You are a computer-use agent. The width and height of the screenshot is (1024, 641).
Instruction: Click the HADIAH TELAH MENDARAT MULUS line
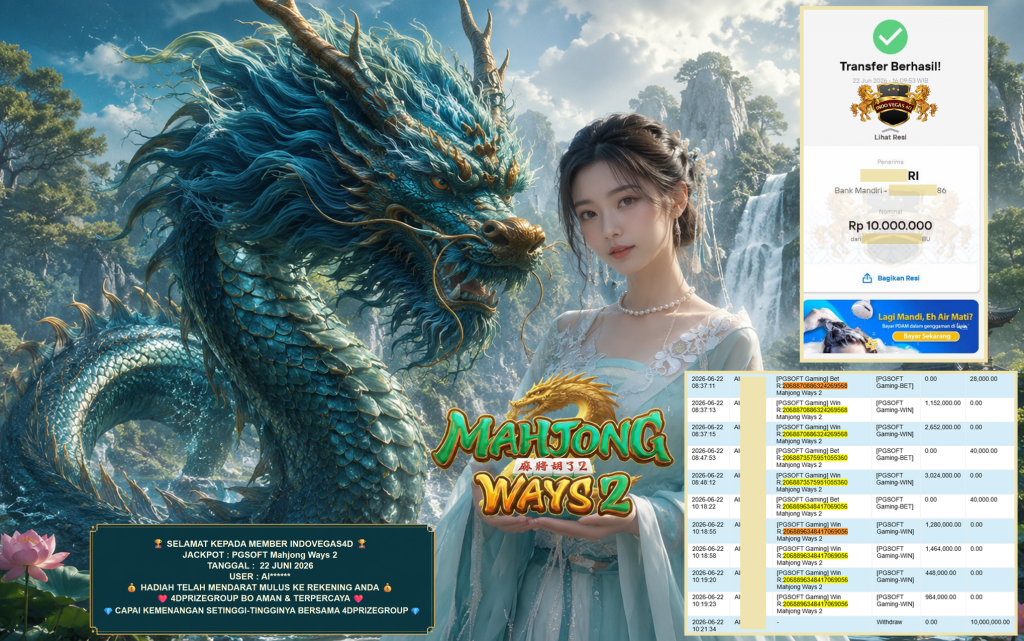click(260, 587)
